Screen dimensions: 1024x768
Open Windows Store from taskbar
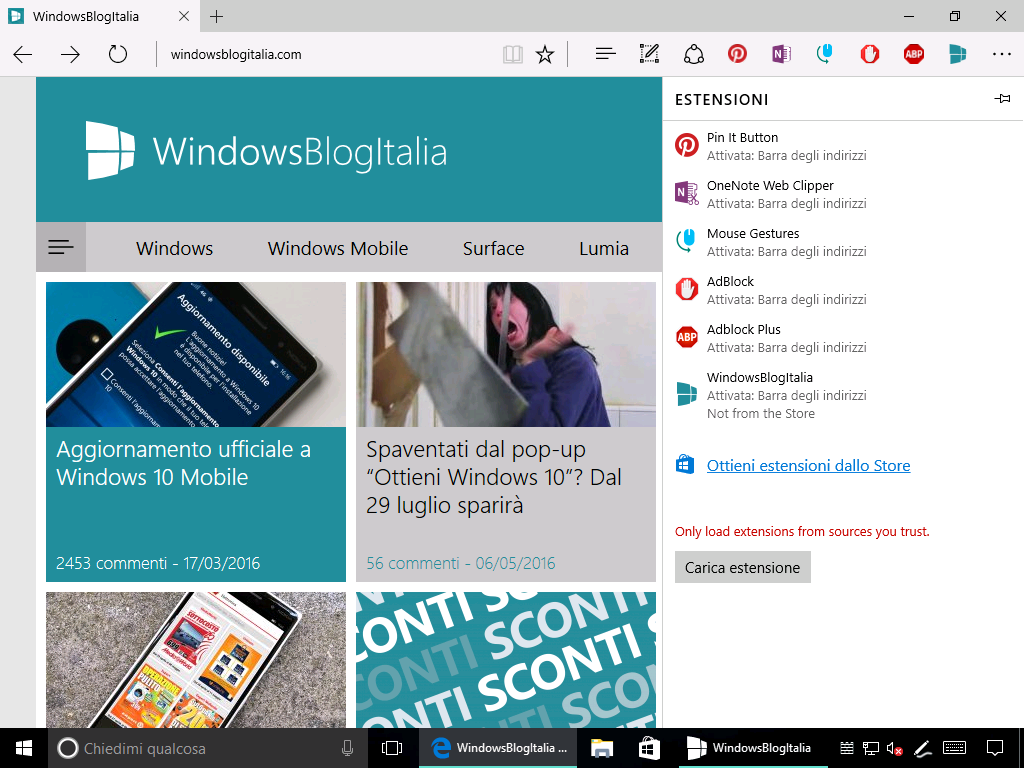(x=648, y=748)
